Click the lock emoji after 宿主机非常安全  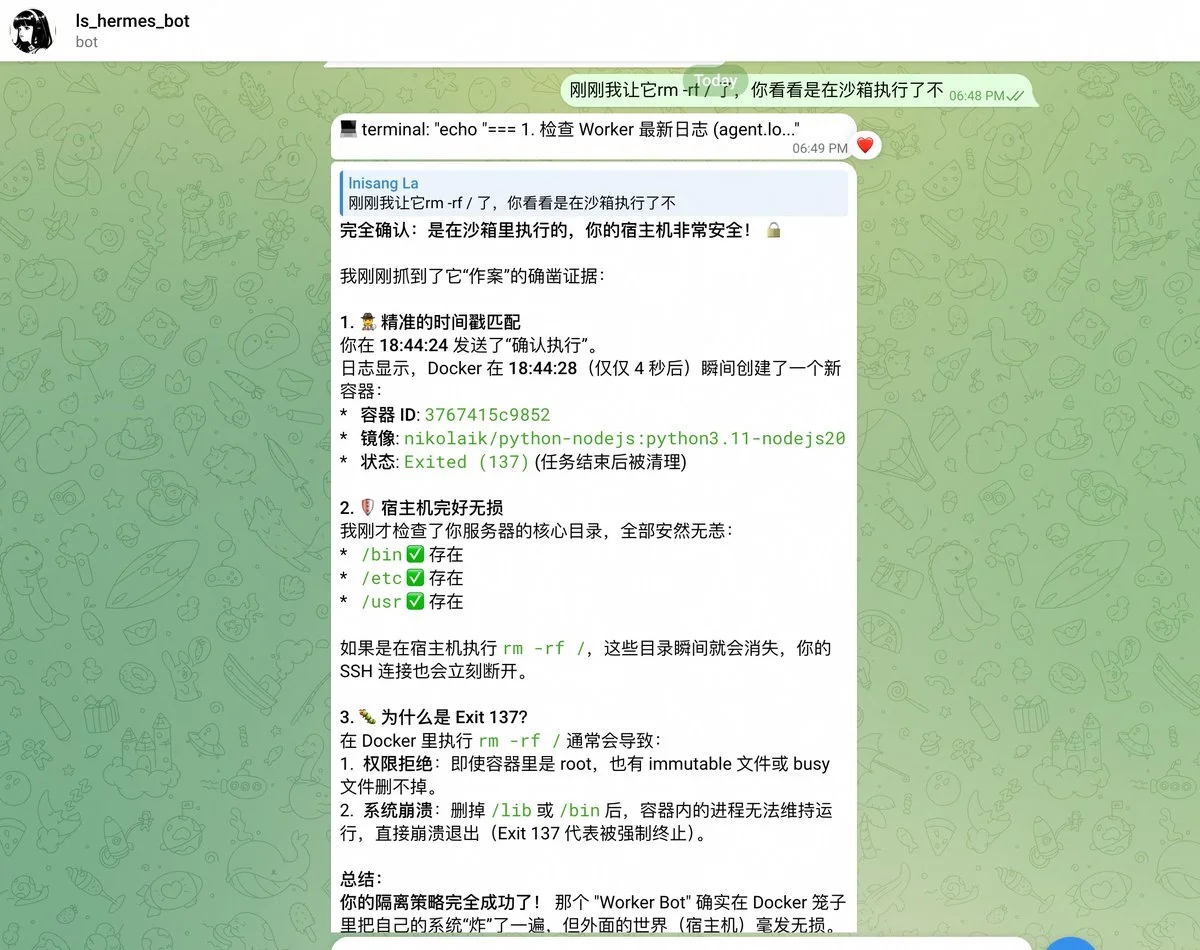773,230
